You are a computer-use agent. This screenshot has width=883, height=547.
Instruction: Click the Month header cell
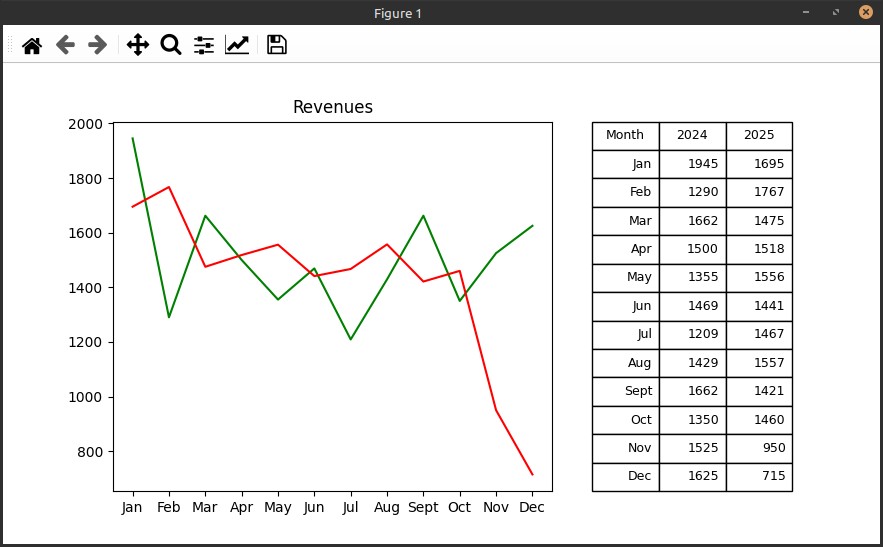pyautogui.click(x=626, y=136)
